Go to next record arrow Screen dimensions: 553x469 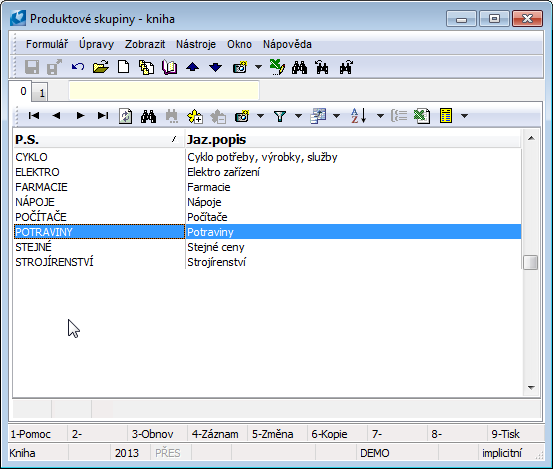coord(80,115)
